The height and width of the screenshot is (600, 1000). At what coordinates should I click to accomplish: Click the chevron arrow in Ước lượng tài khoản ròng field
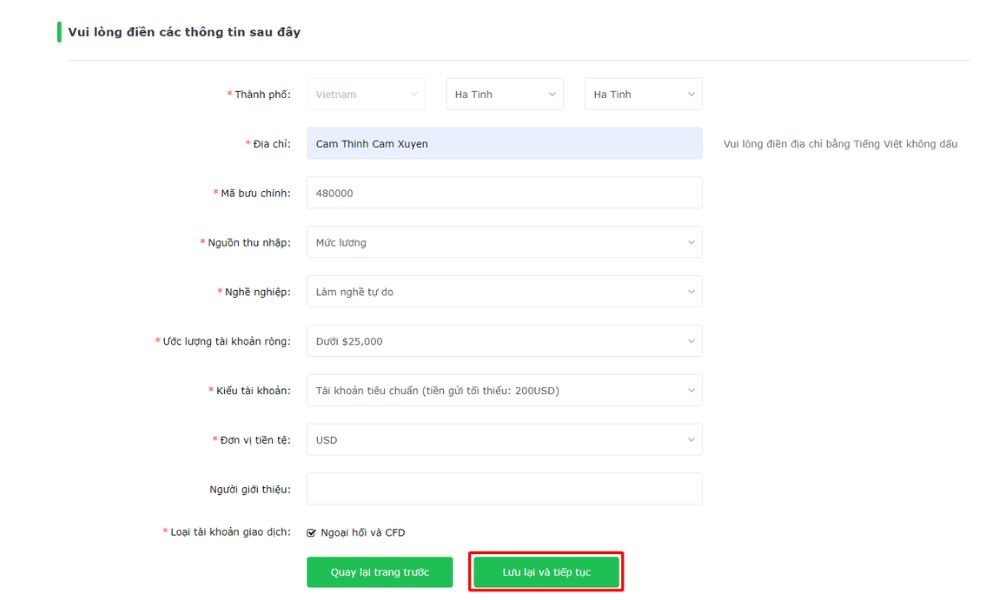690,341
